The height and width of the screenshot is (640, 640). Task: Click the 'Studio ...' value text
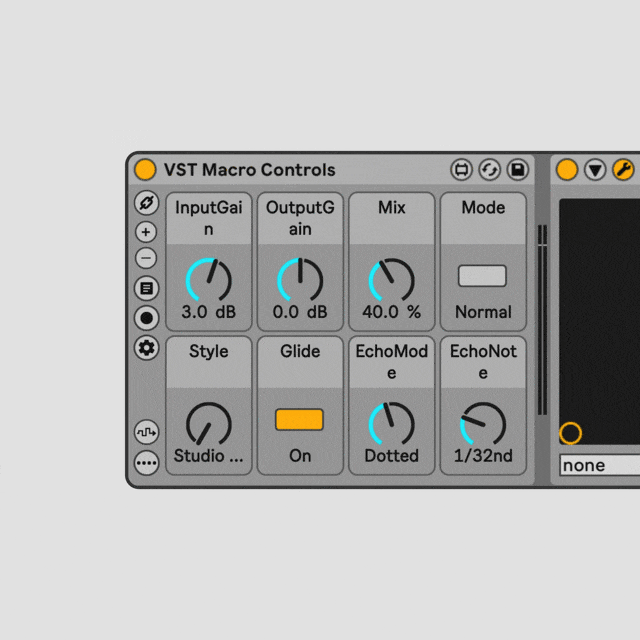click(x=209, y=456)
